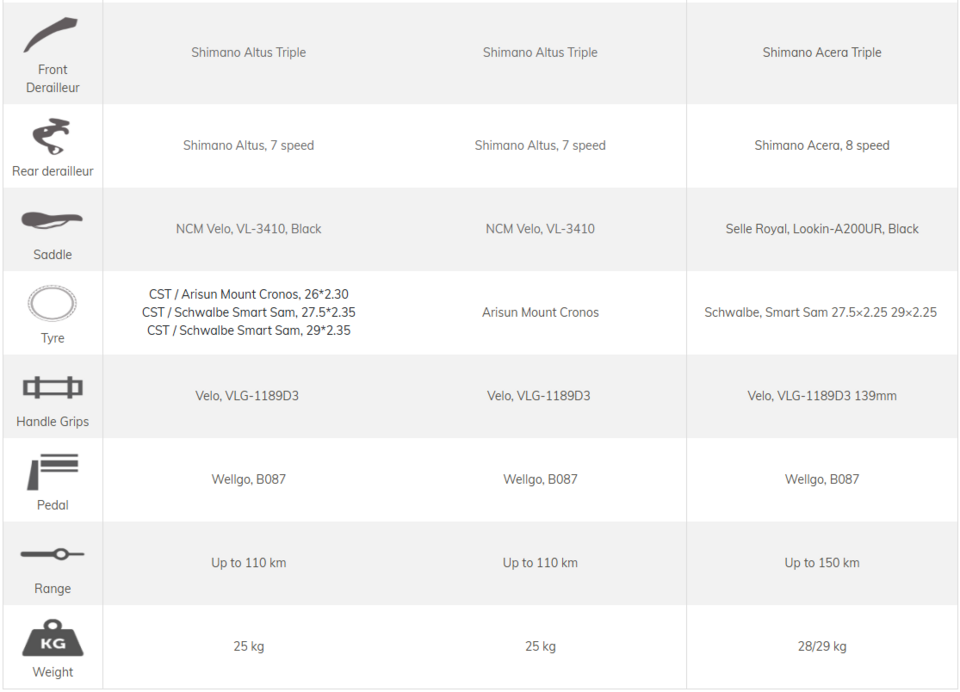Click the 28/29 kg weight value
The width and height of the screenshot is (960, 692).
(x=822, y=647)
